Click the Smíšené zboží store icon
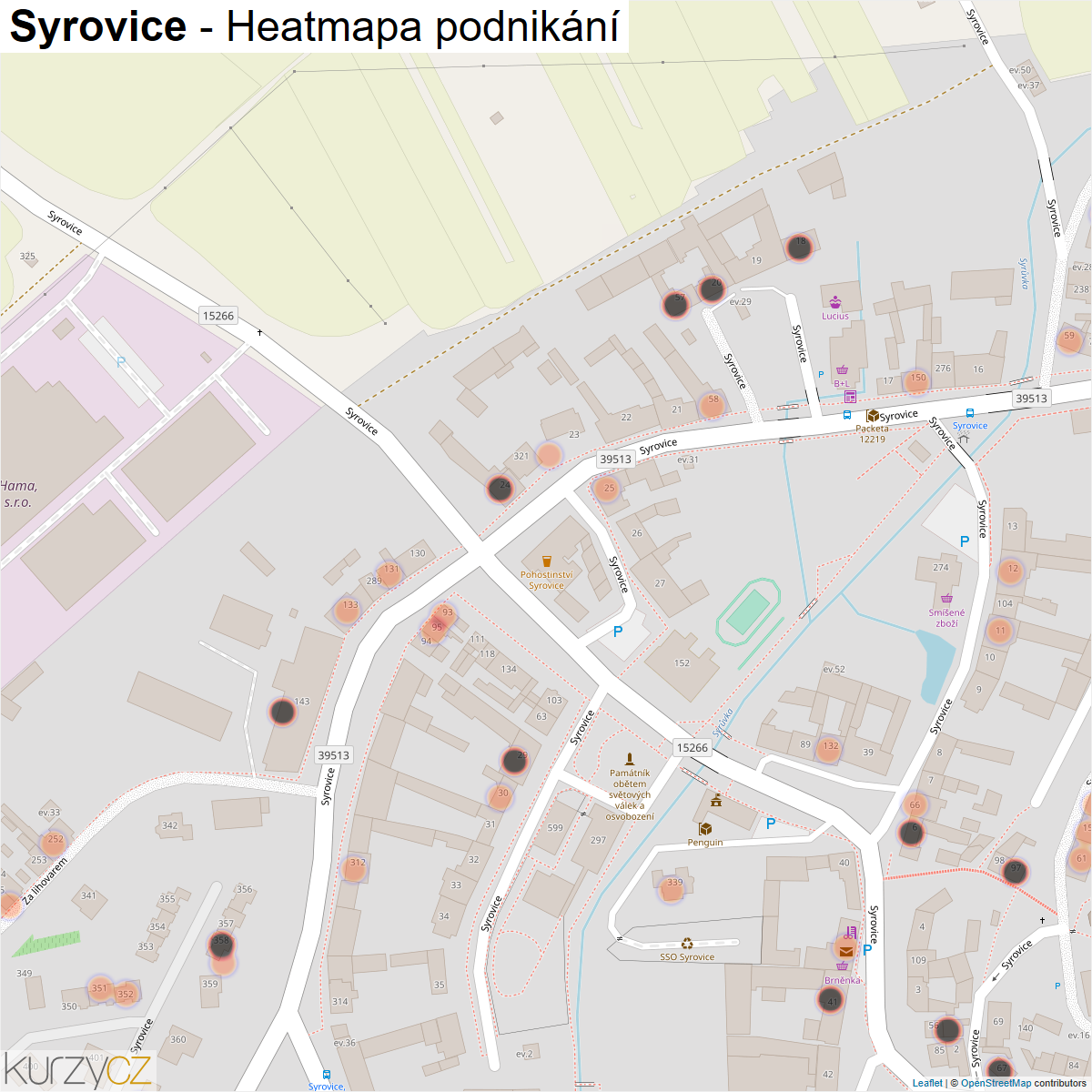 click(x=946, y=599)
